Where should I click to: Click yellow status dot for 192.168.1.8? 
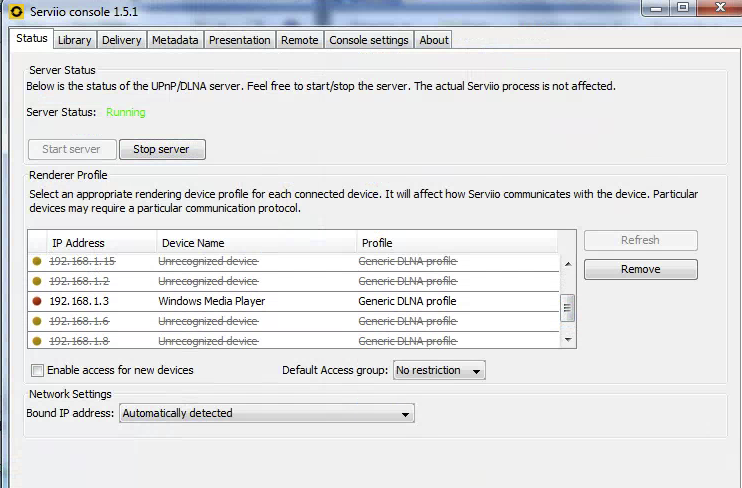click(37, 341)
